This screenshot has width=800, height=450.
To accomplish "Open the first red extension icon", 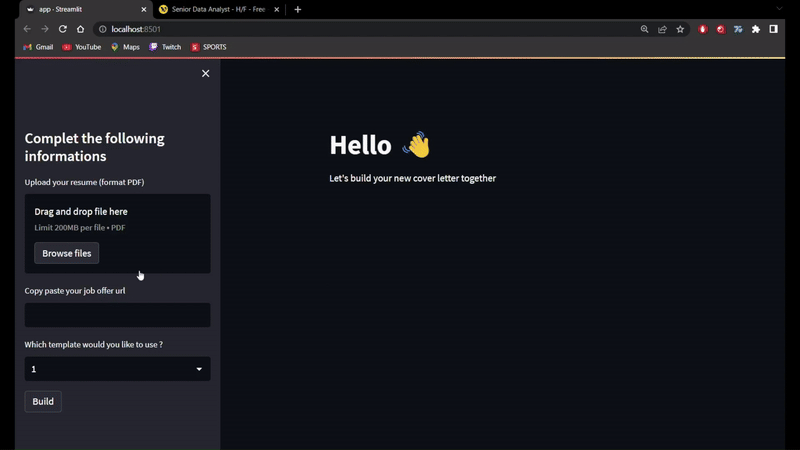I will pyautogui.click(x=703, y=29).
